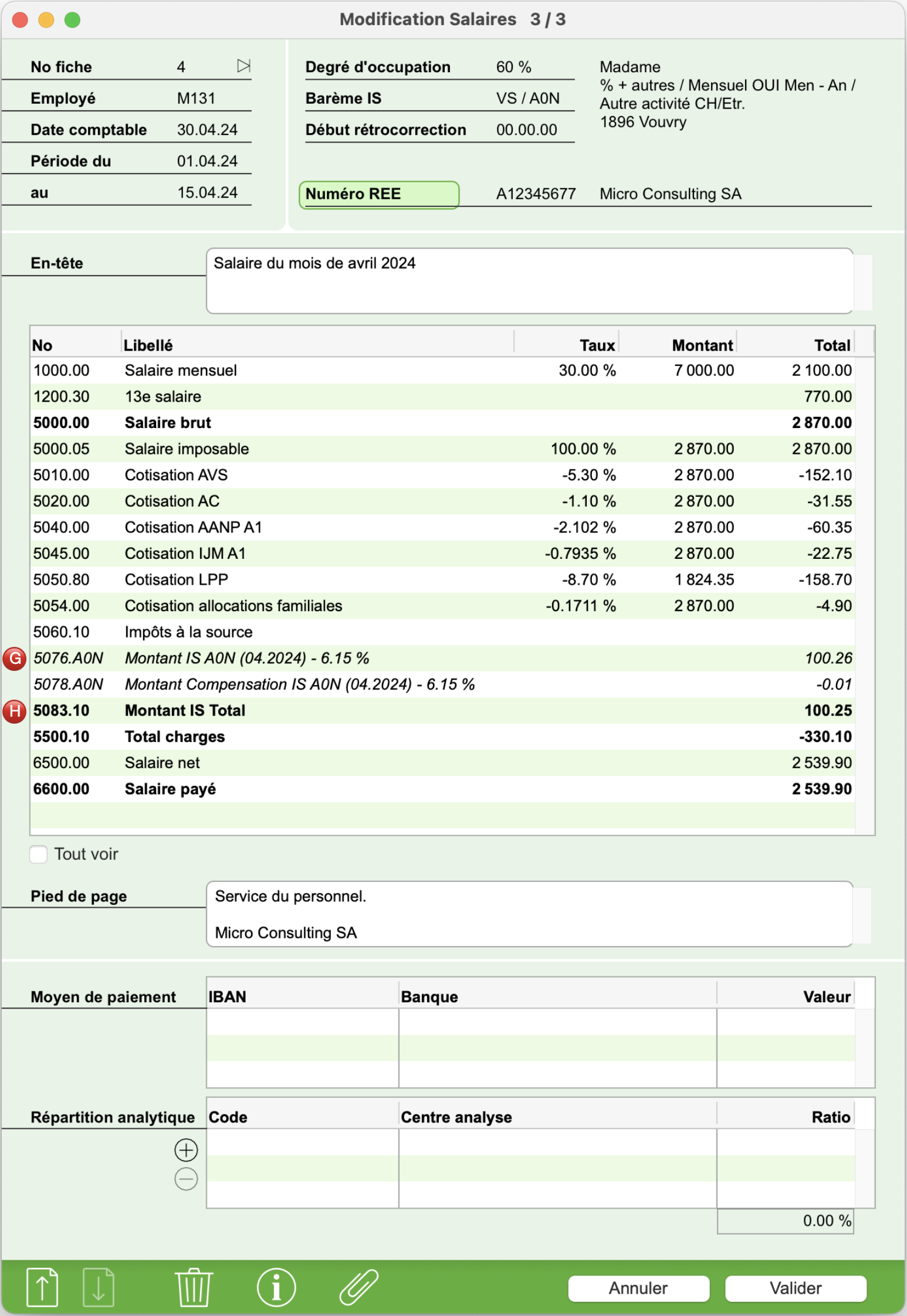Viewport: 907px width, 1316px height.
Task: Click Début rétrocorrection value 00.00.00
Action: pyautogui.click(x=527, y=130)
